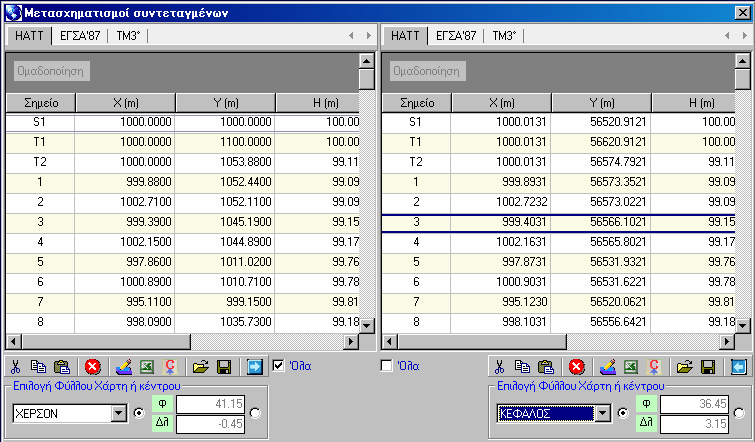
Task: Click right table horizontal scrollbar left arrow
Action: tap(390, 341)
